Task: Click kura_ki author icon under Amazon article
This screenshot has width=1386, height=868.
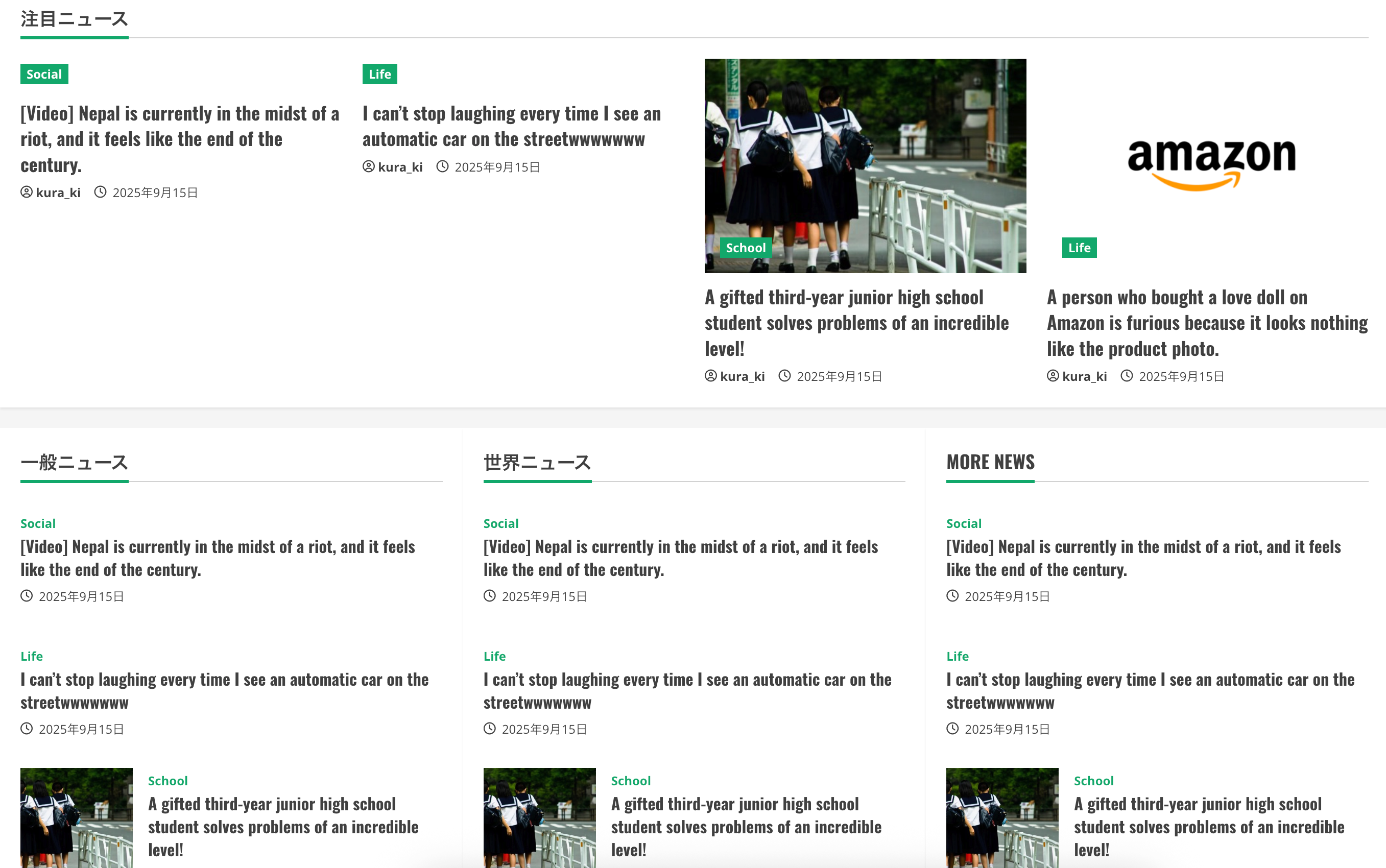Action: pyautogui.click(x=1053, y=376)
